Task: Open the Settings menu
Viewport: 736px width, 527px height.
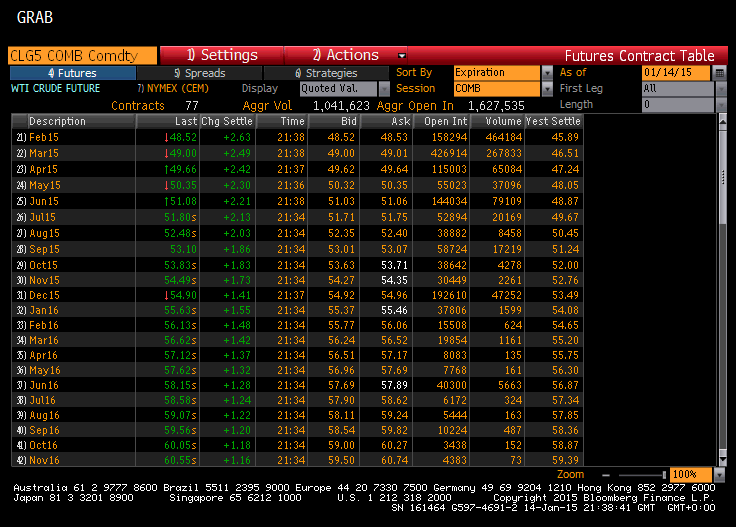Action: click(222, 55)
